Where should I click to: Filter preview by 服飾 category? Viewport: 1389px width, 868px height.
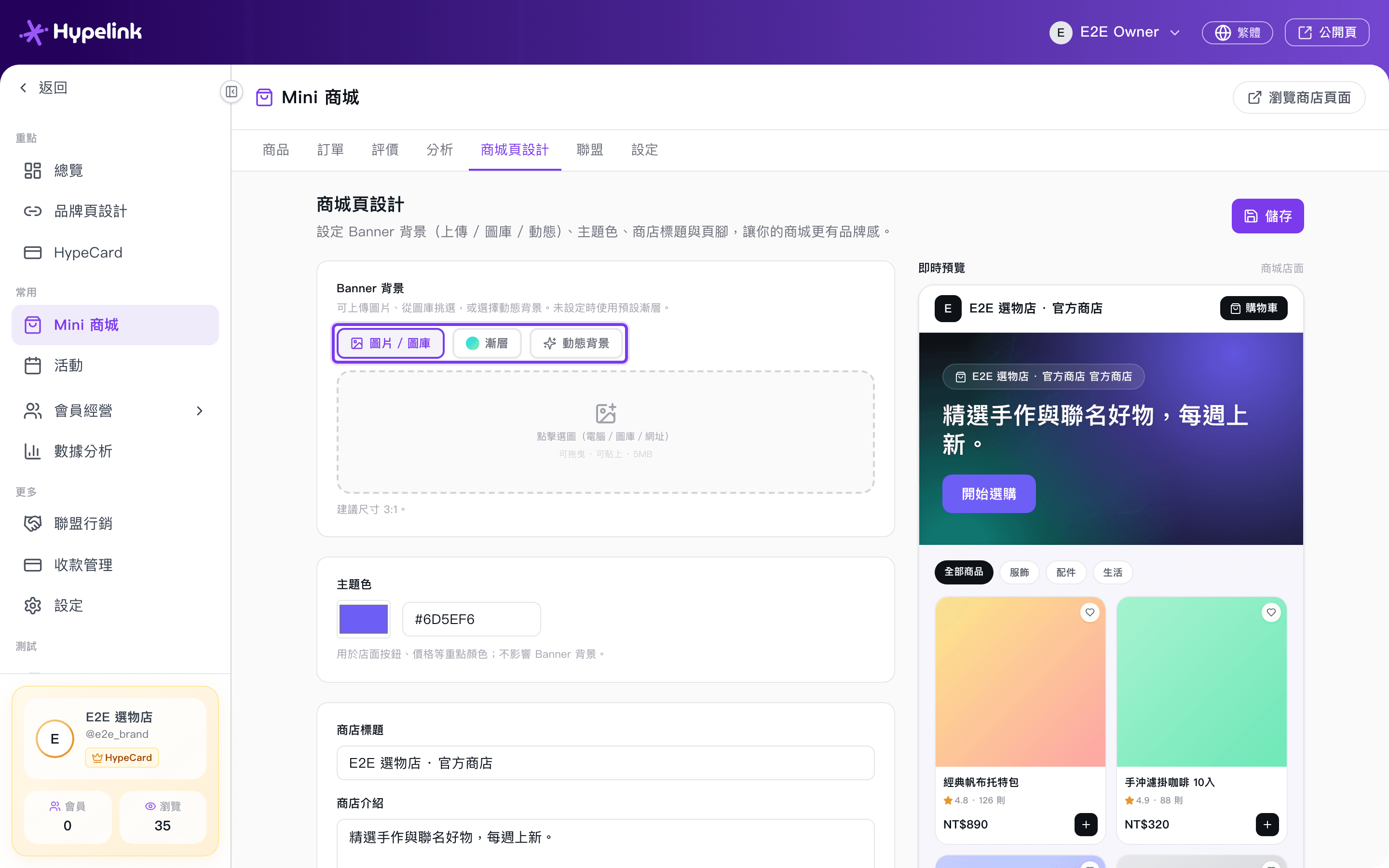(1020, 572)
